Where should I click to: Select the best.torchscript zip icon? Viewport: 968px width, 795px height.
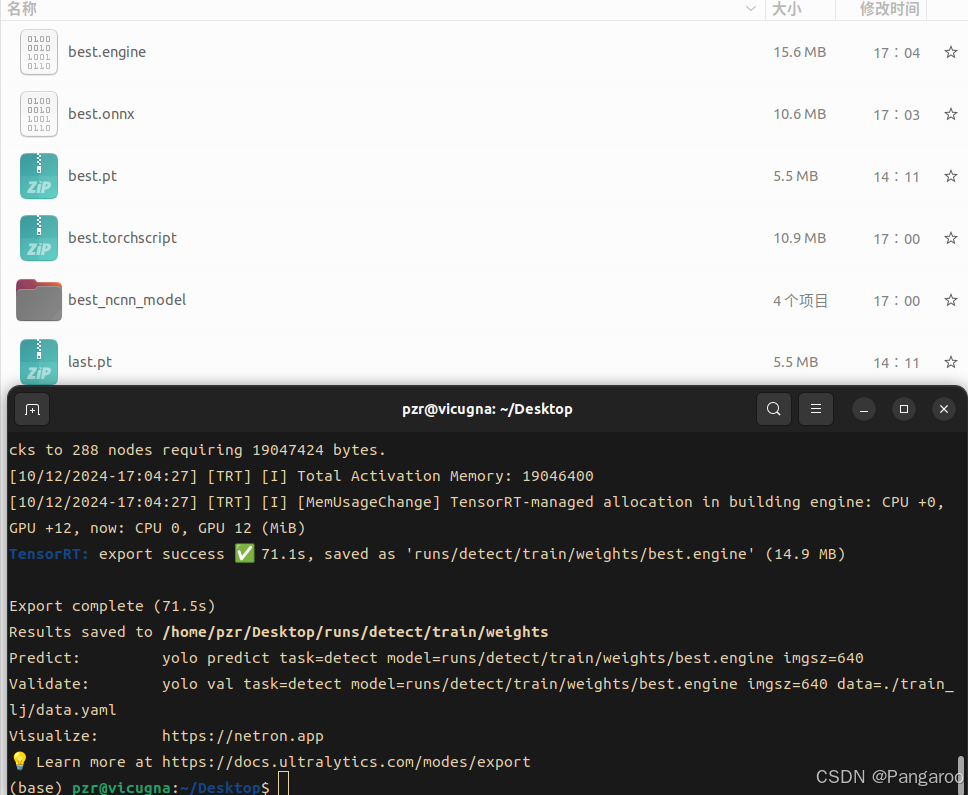pyautogui.click(x=39, y=238)
